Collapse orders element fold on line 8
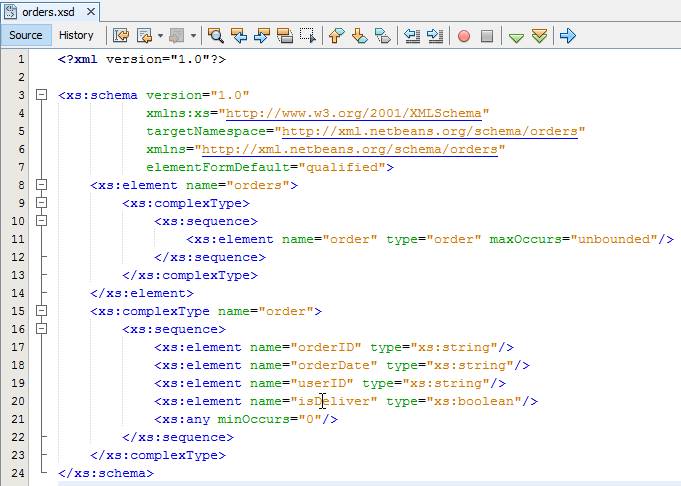This screenshot has width=681, height=486. pyautogui.click(x=41, y=185)
